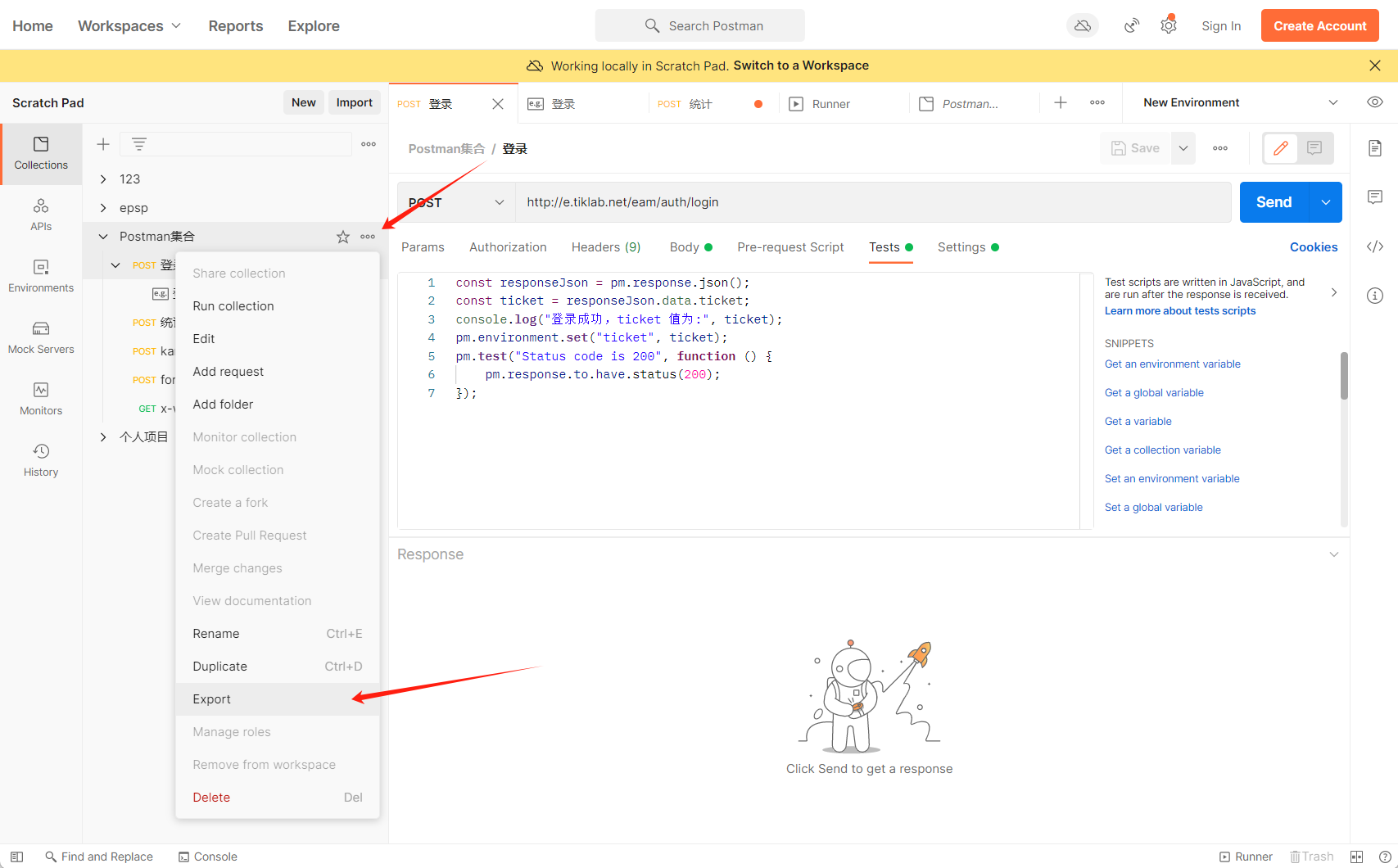Click the Cookies link
1398x868 pixels.
click(1314, 247)
